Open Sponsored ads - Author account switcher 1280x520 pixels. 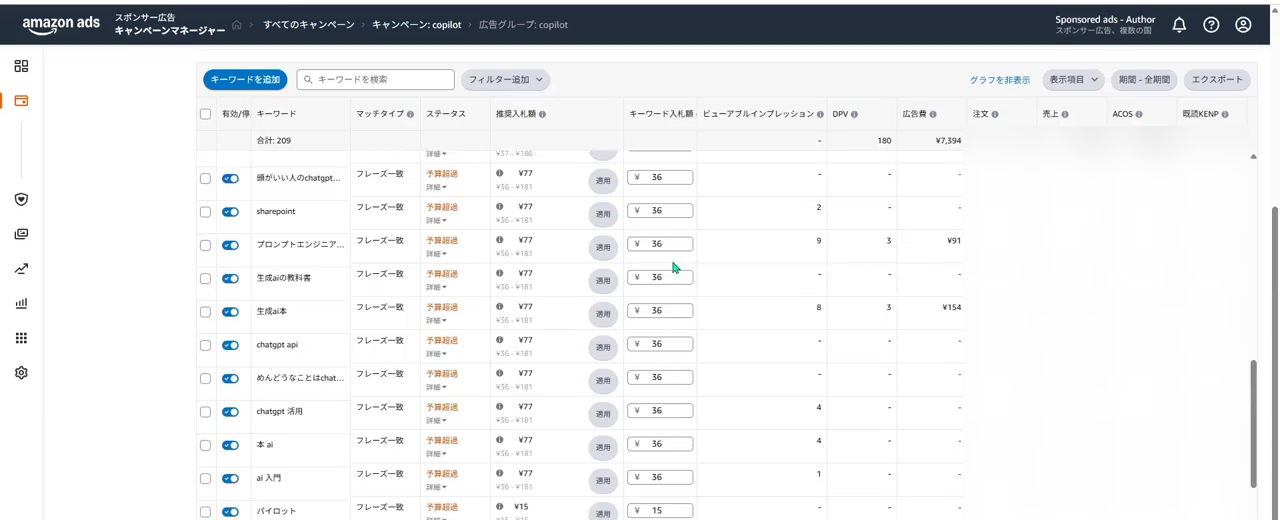point(1104,25)
